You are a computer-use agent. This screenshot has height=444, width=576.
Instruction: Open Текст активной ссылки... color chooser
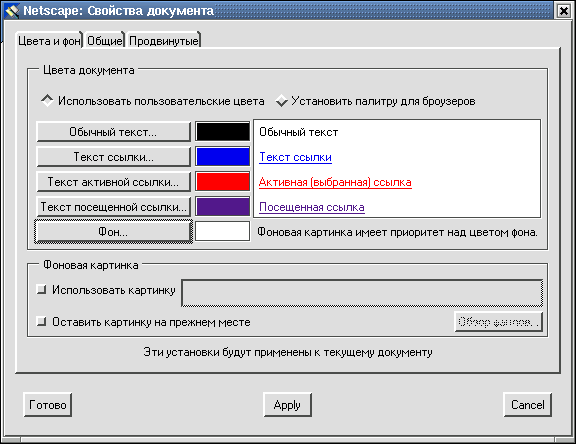pyautogui.click(x=114, y=182)
